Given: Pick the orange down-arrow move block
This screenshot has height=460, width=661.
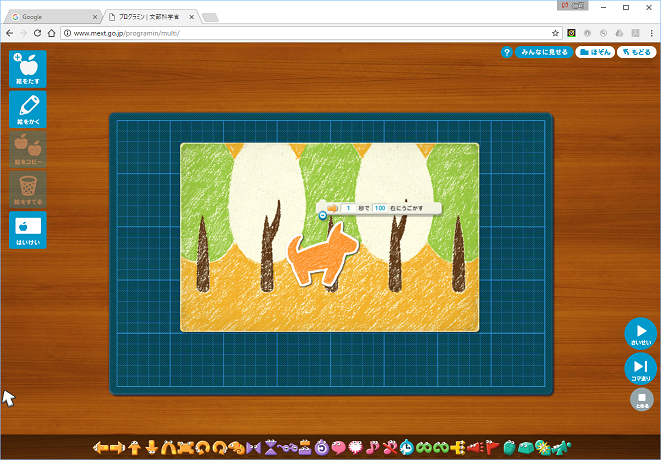Looking at the screenshot, I should (151, 447).
